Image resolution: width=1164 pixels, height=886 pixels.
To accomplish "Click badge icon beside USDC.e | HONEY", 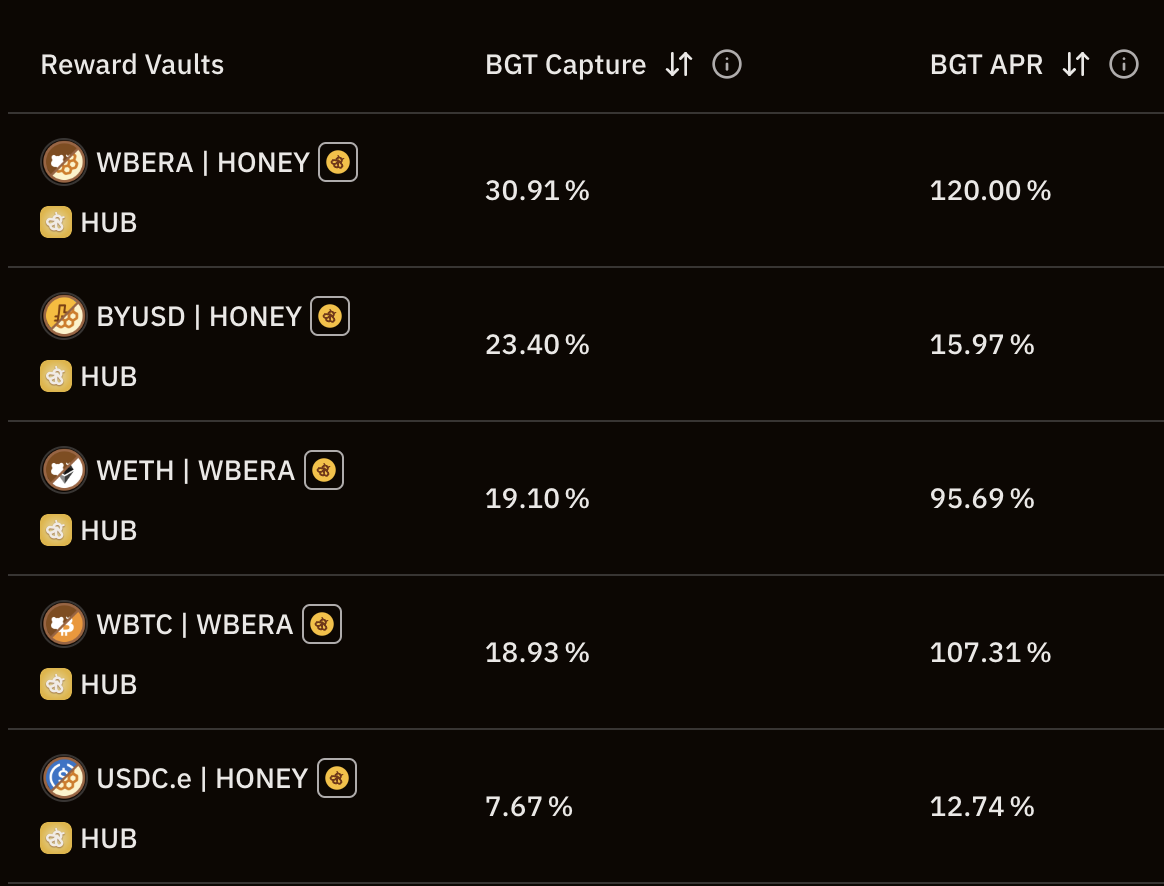I will click(x=337, y=778).
